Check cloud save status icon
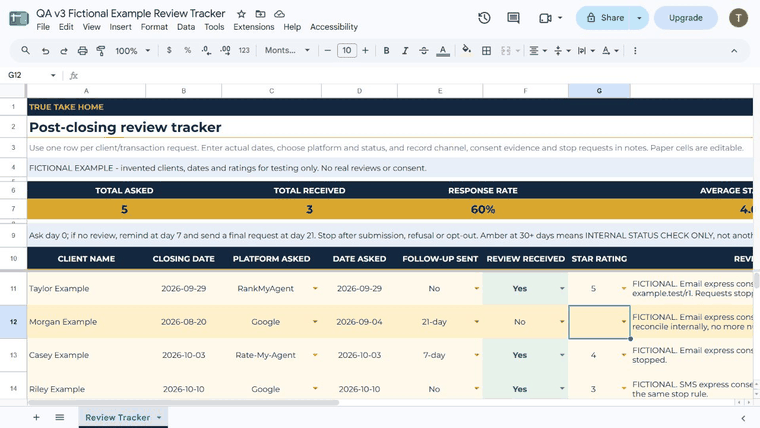Screen dimensions: 760x428 279,14
